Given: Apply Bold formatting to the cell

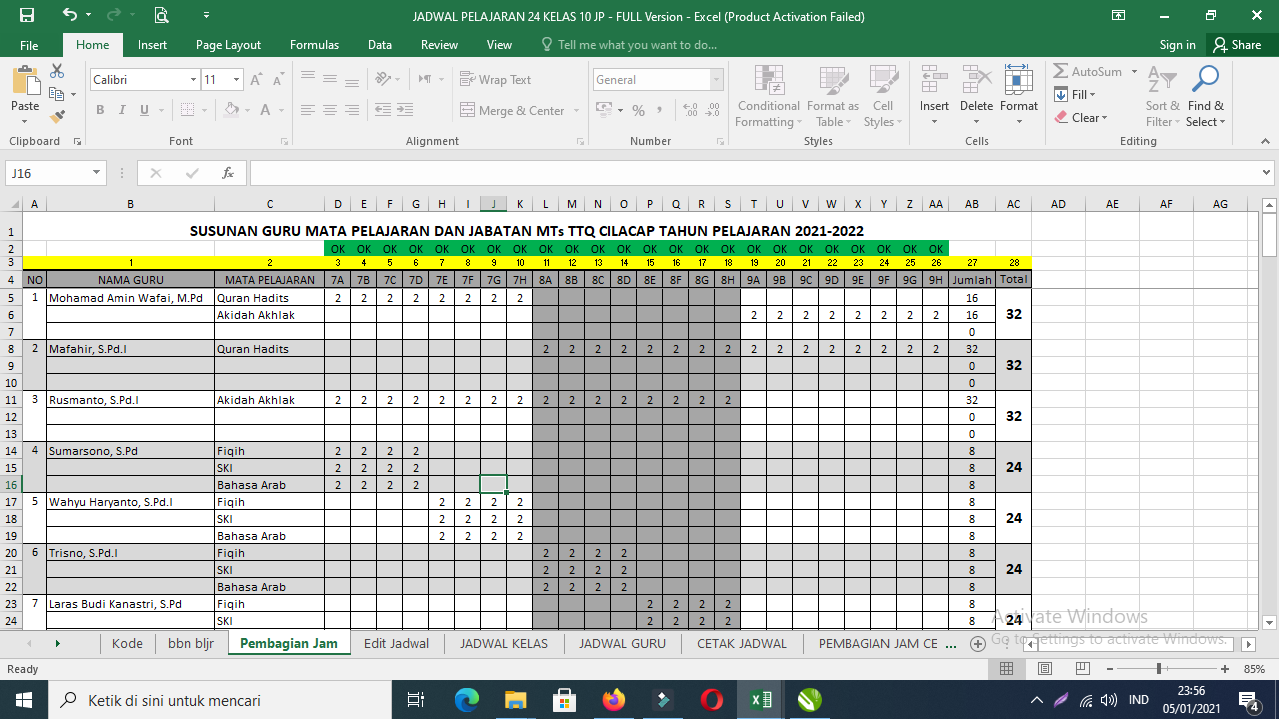Looking at the screenshot, I should 100,110.
